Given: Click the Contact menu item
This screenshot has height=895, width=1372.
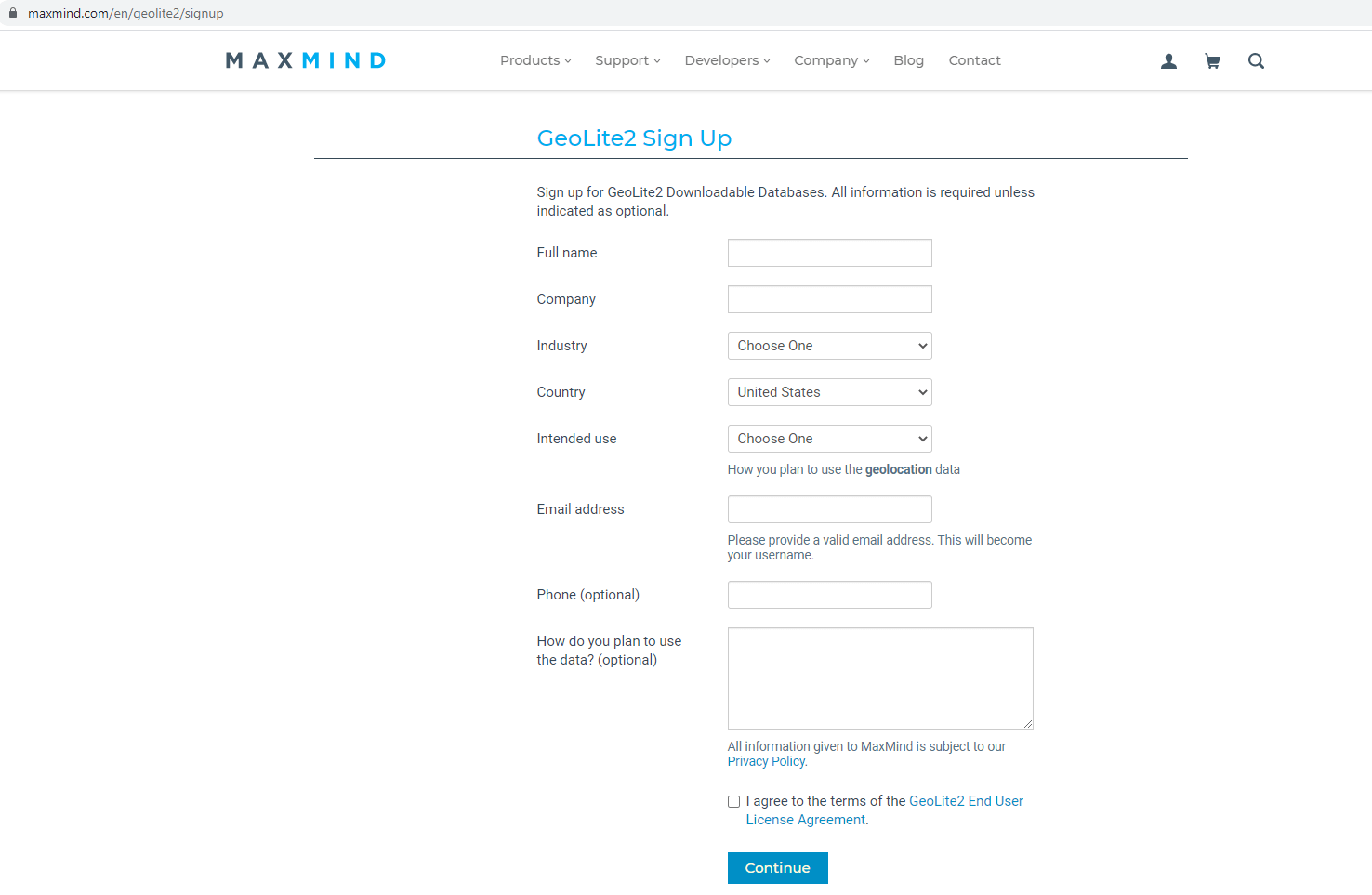Looking at the screenshot, I should coord(974,59).
